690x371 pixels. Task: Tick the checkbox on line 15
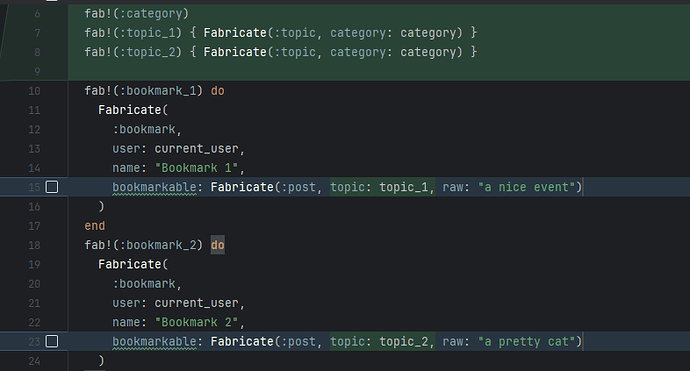pos(52,187)
